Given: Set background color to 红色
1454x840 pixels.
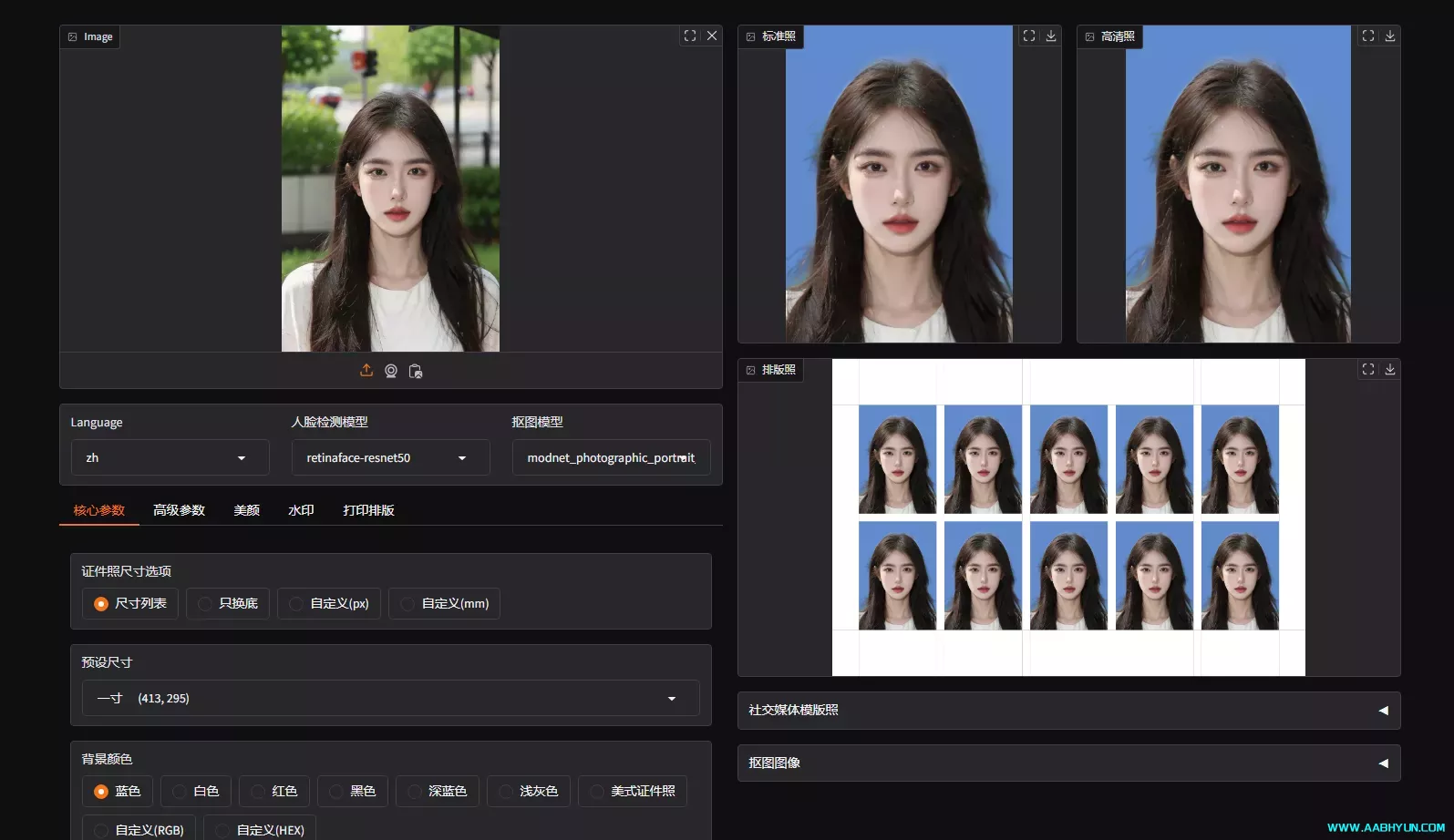Looking at the screenshot, I should pyautogui.click(x=274, y=791).
